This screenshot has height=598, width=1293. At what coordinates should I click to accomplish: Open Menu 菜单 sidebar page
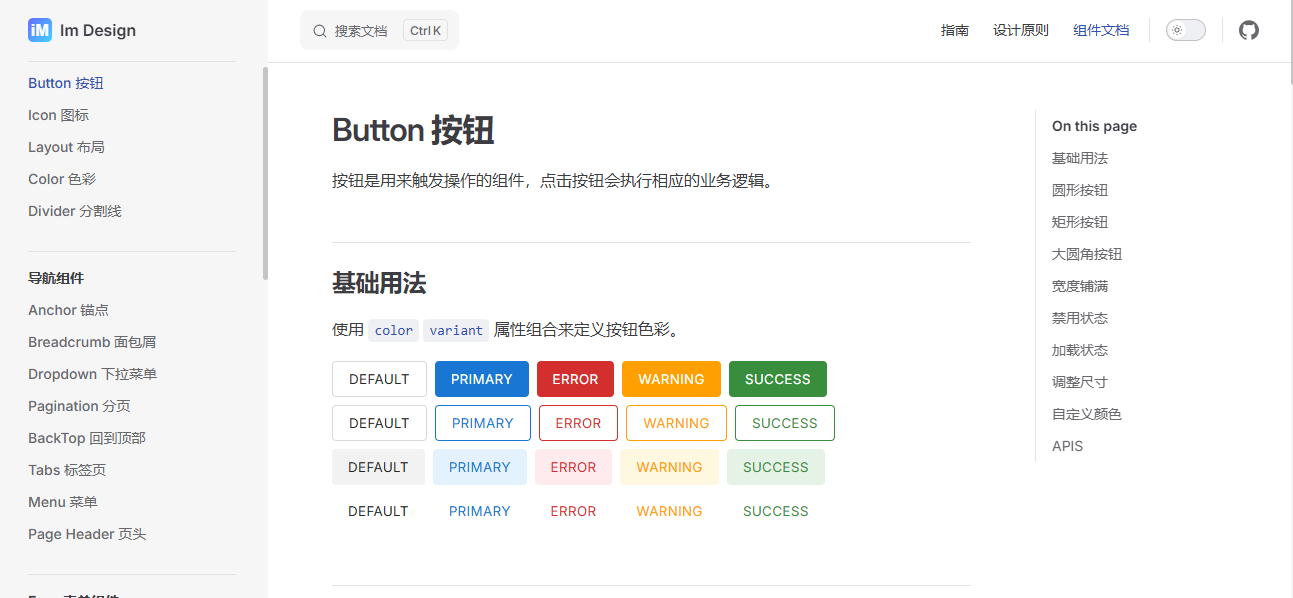63,502
